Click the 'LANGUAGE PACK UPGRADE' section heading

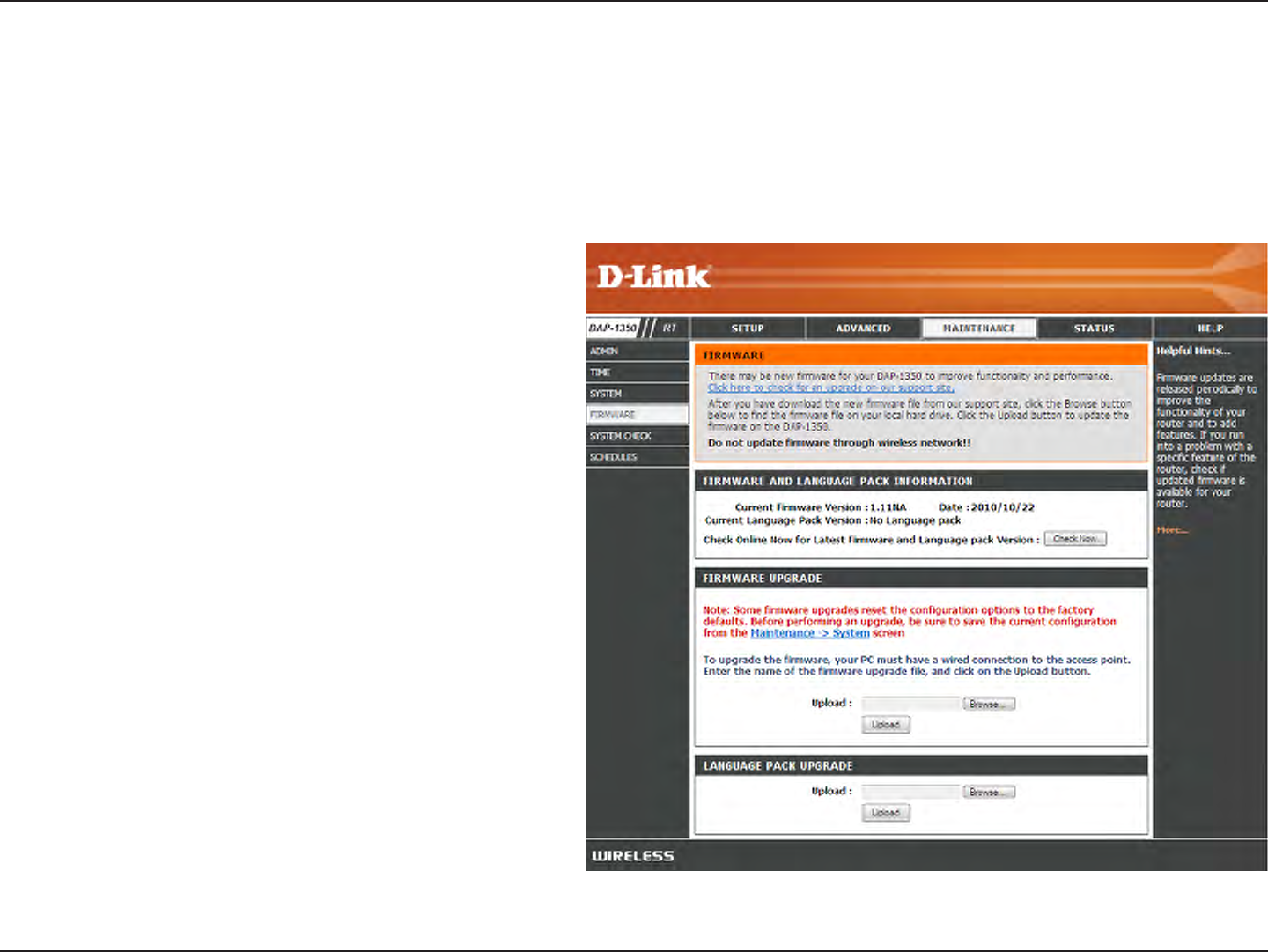pyautogui.click(x=778, y=766)
